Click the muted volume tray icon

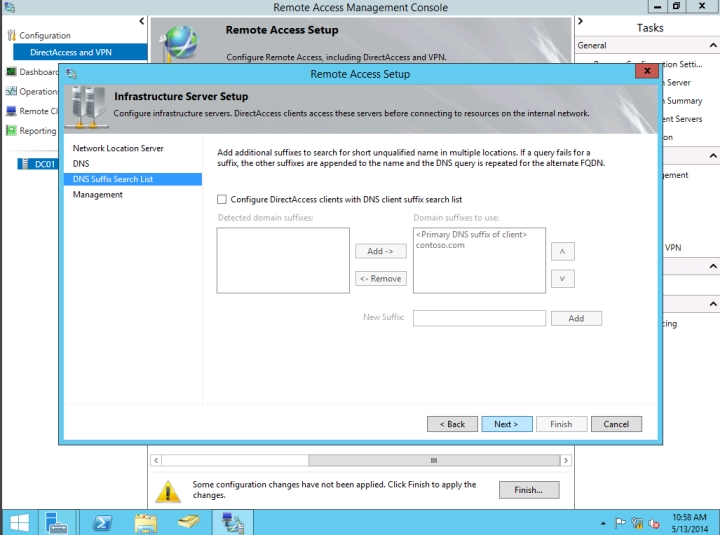(654, 523)
